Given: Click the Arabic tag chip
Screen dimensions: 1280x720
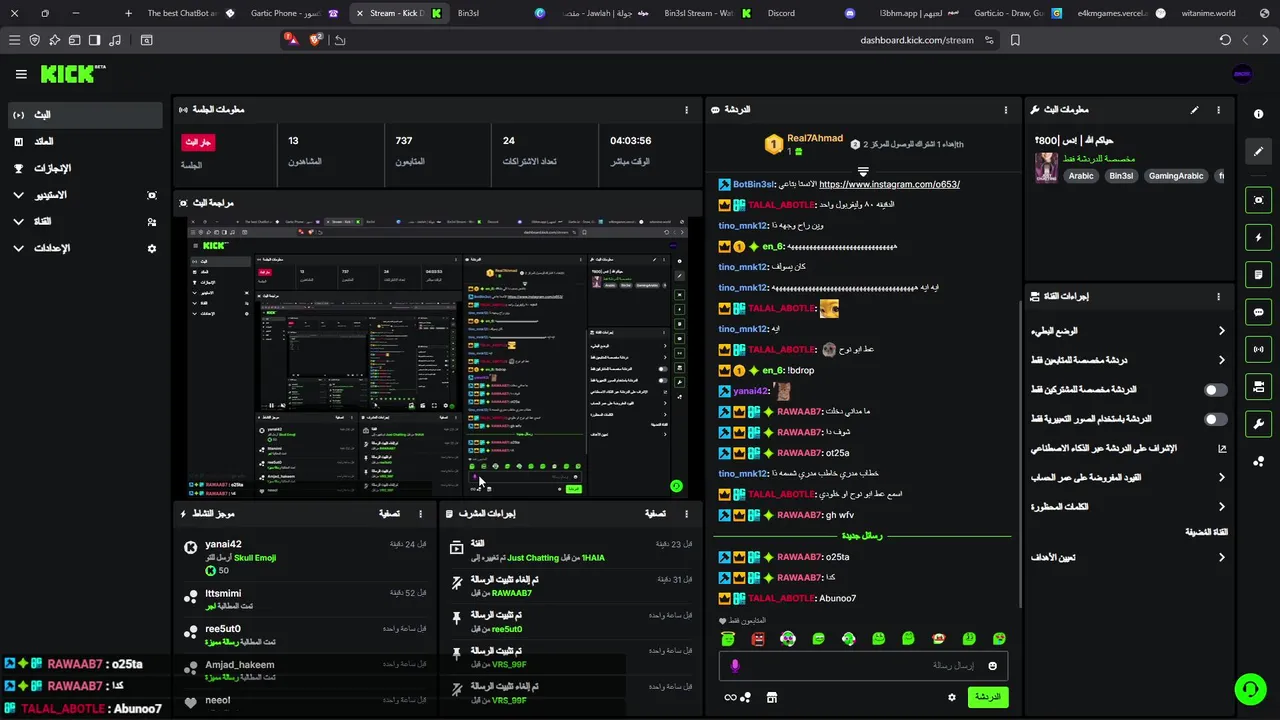Looking at the screenshot, I should tap(1081, 176).
